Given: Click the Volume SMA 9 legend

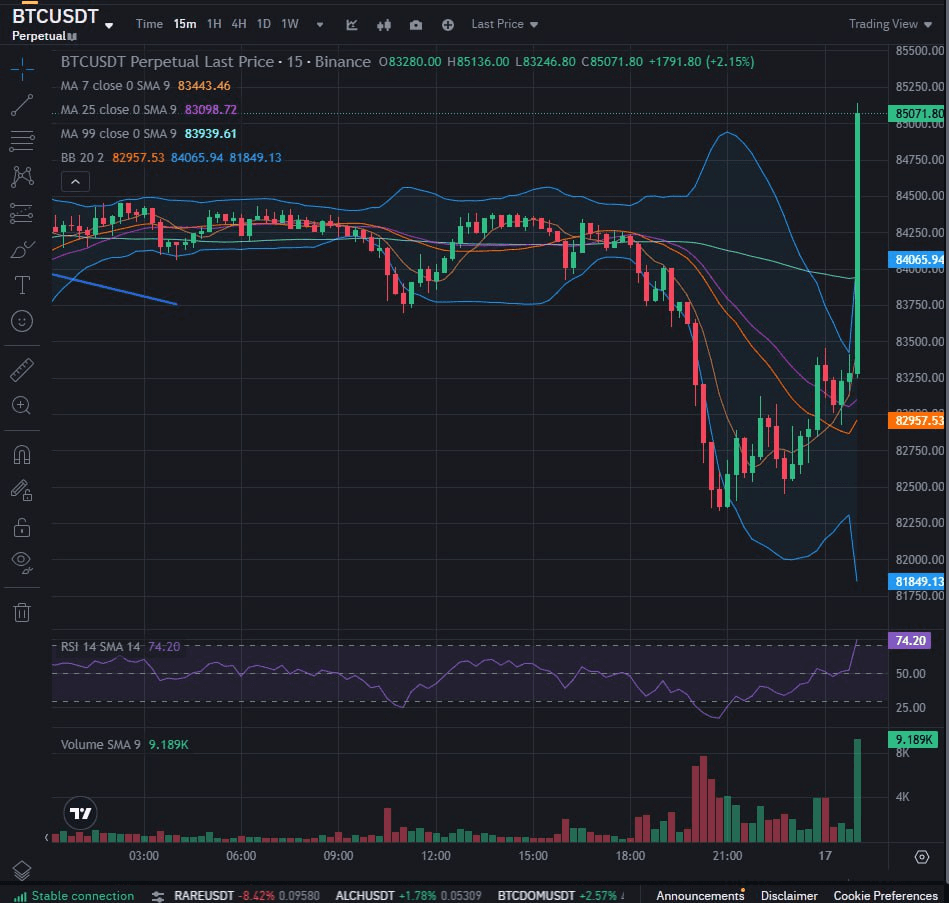Looking at the screenshot, I should pyautogui.click(x=125, y=744).
